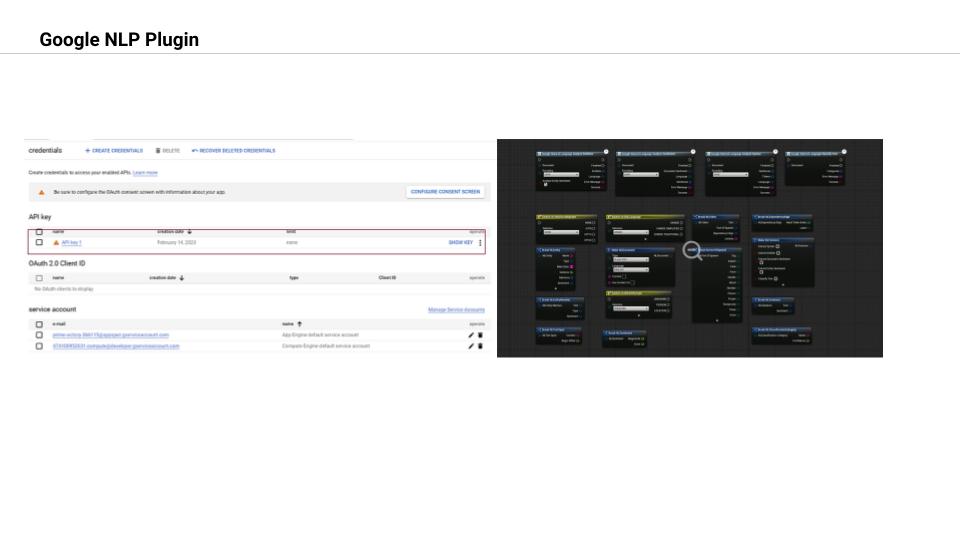Click the warning triangle beside API key 1

click(x=56, y=243)
